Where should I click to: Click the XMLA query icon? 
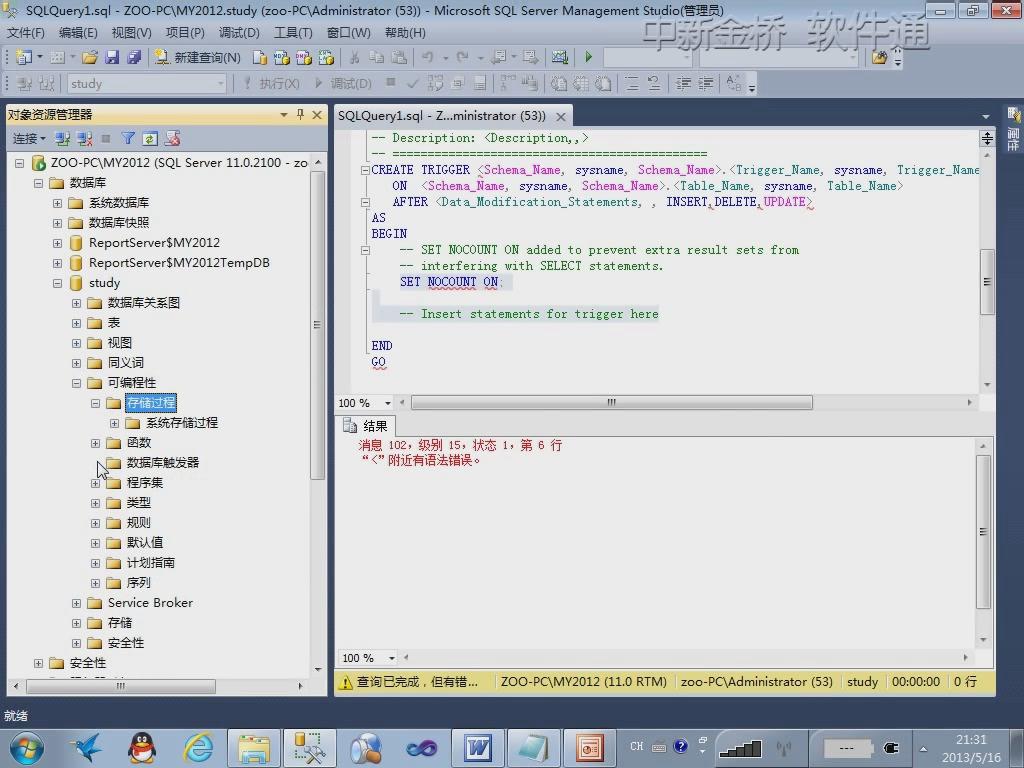pos(326,57)
